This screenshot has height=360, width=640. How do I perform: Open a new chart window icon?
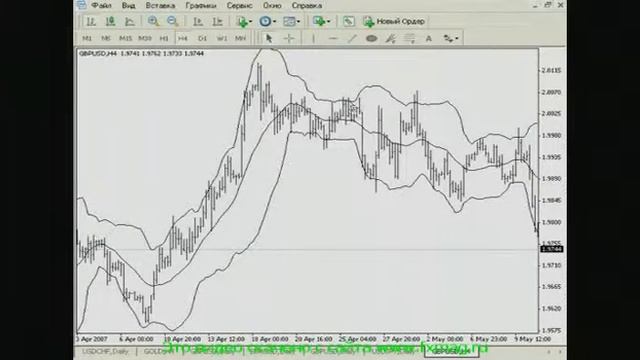318,22
